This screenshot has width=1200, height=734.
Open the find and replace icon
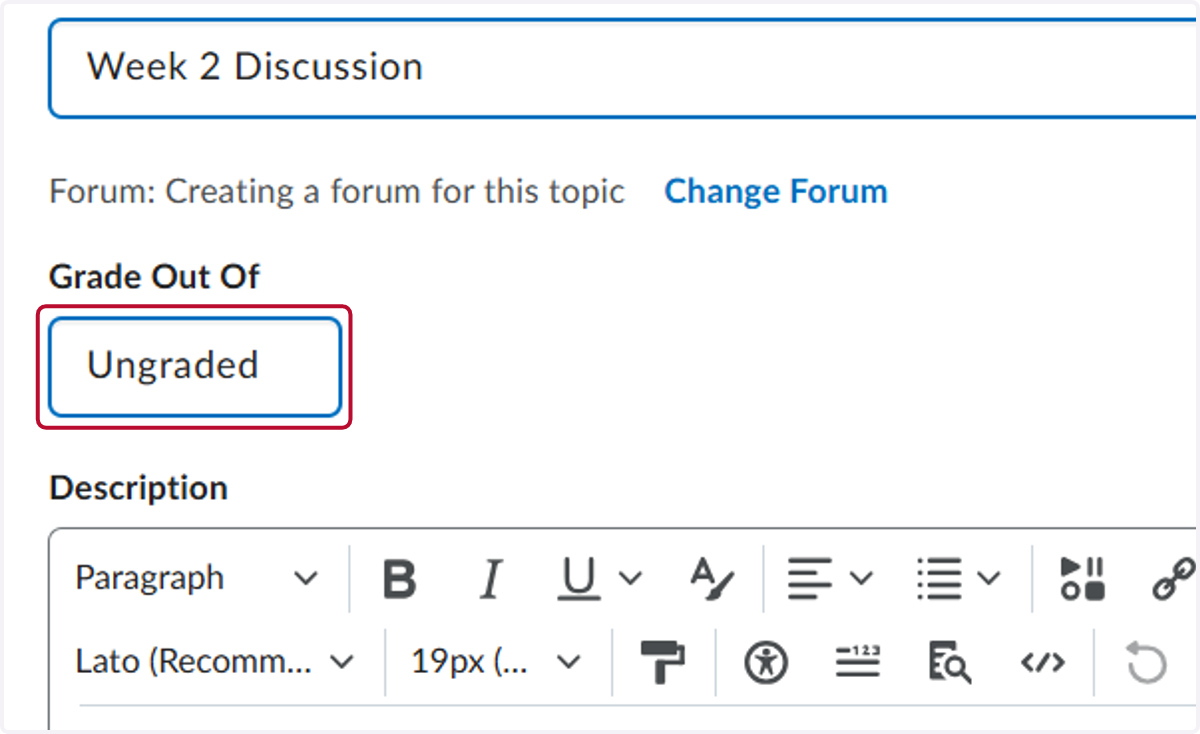(949, 662)
